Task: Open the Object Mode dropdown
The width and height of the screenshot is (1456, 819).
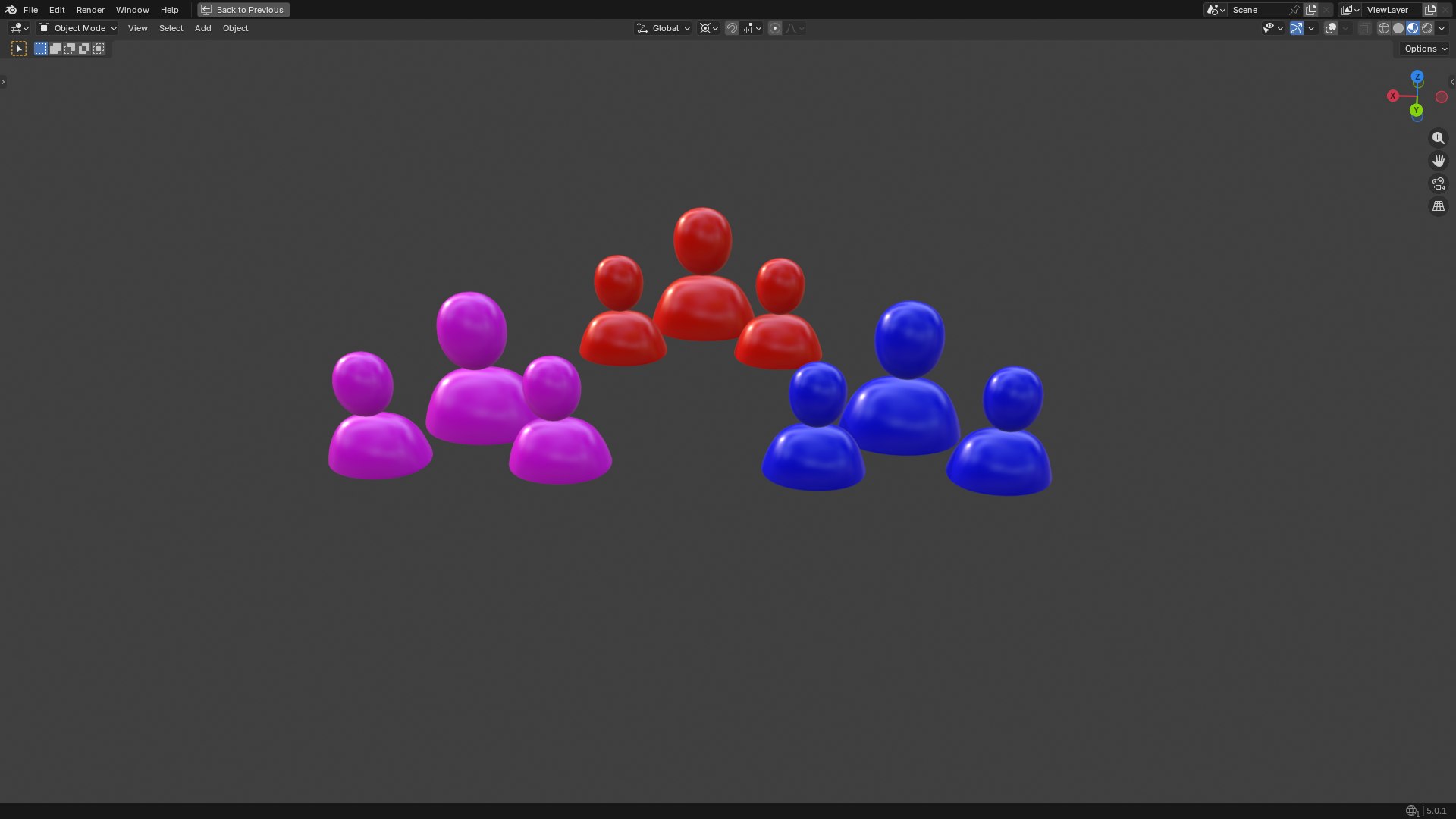Action: coord(77,28)
